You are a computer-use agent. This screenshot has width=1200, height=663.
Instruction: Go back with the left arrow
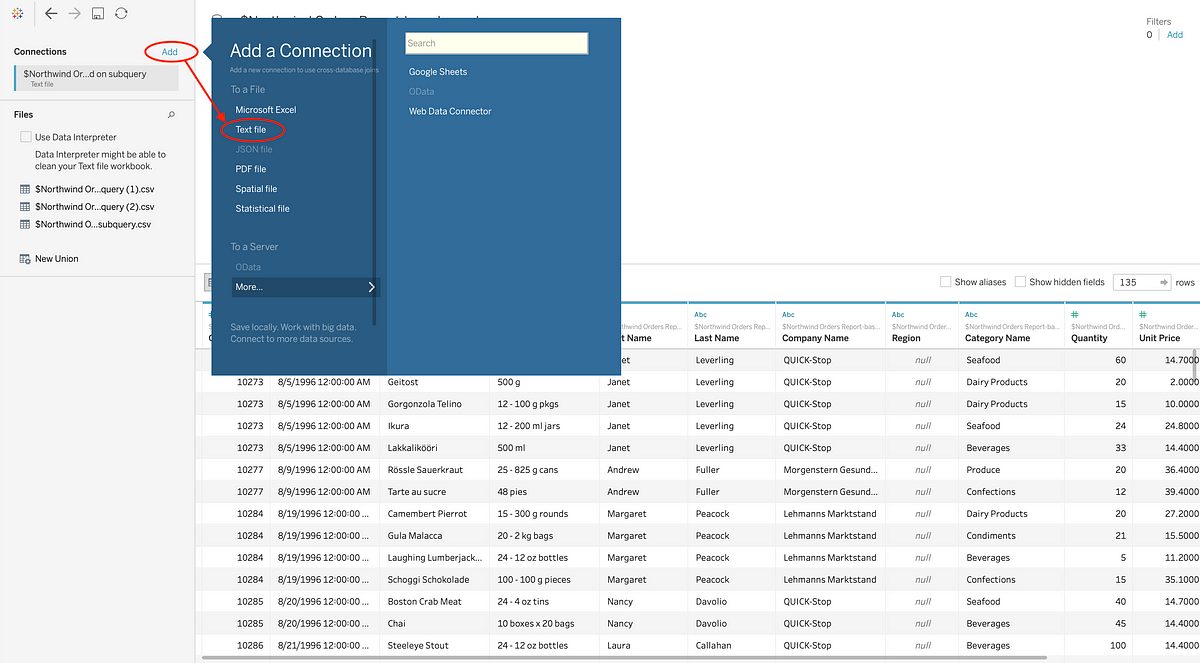click(51, 14)
